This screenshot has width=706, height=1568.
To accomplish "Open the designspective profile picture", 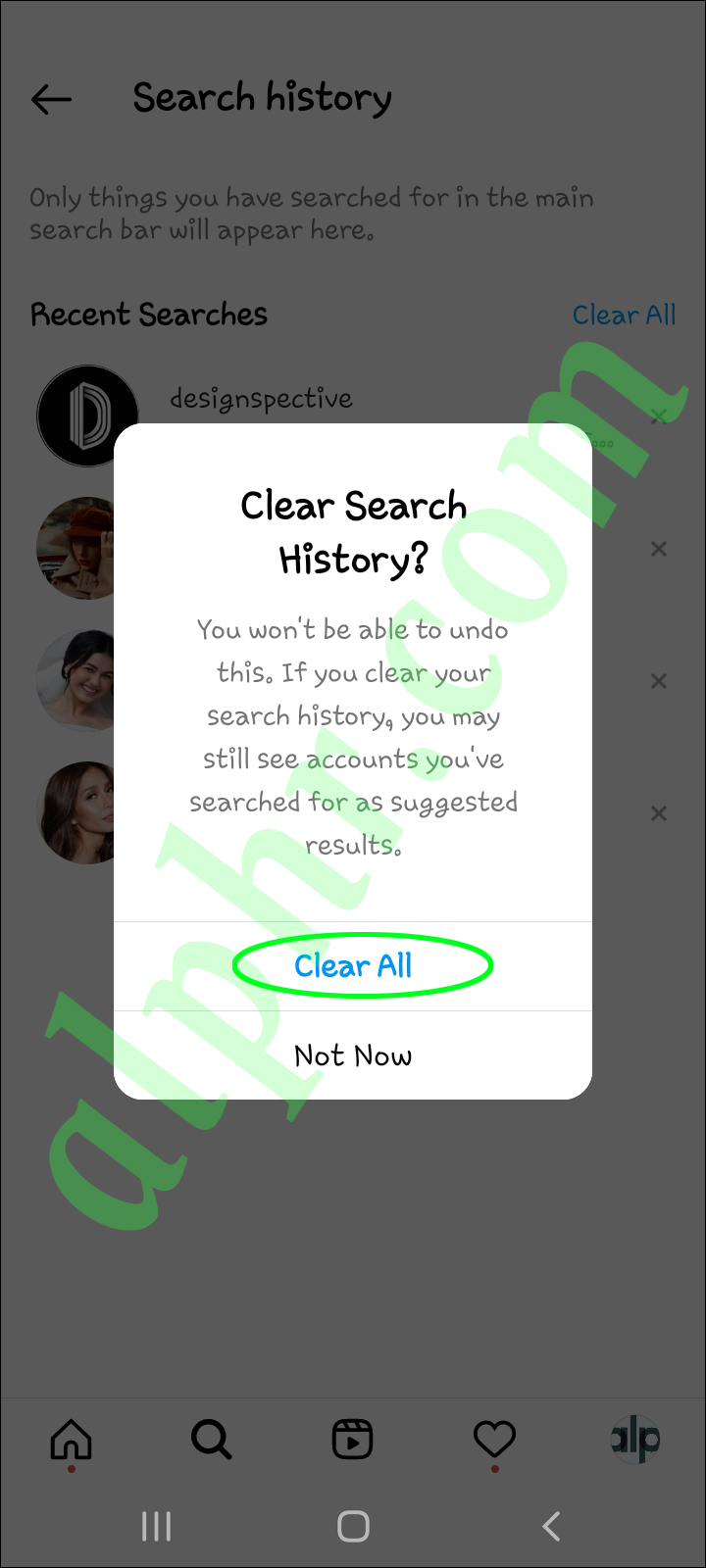I will [86, 416].
